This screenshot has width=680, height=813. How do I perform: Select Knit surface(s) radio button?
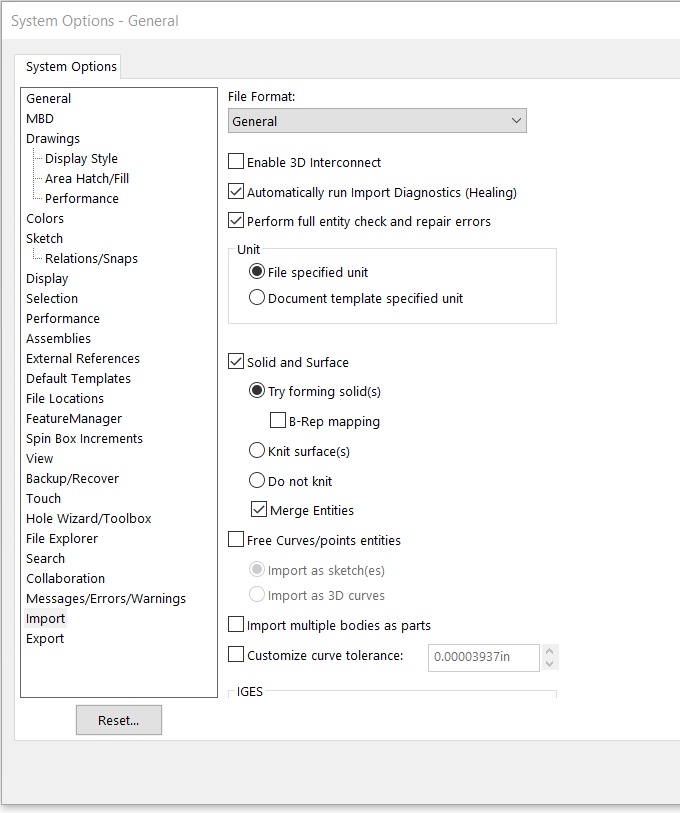pos(257,451)
